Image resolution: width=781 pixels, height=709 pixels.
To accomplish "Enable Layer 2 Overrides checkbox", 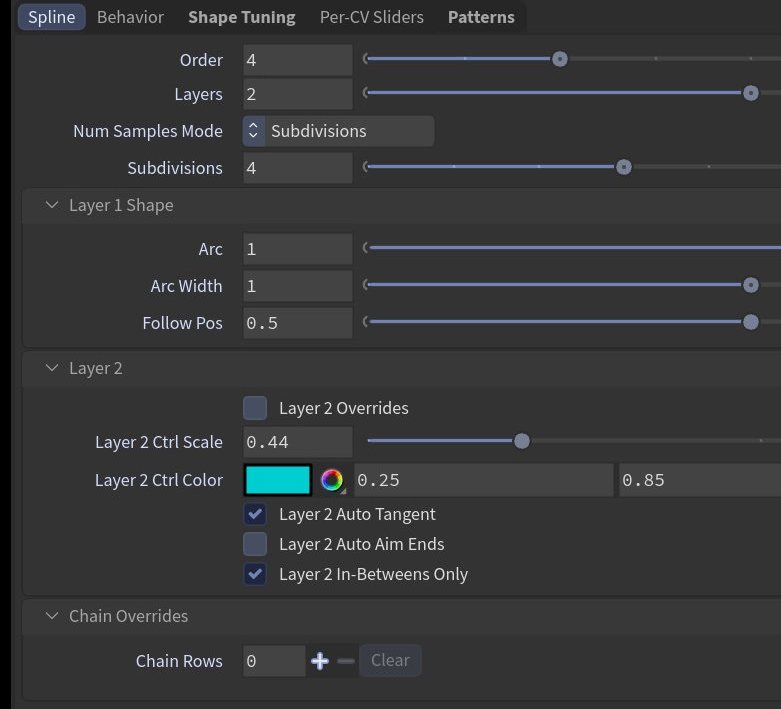I will [x=255, y=408].
